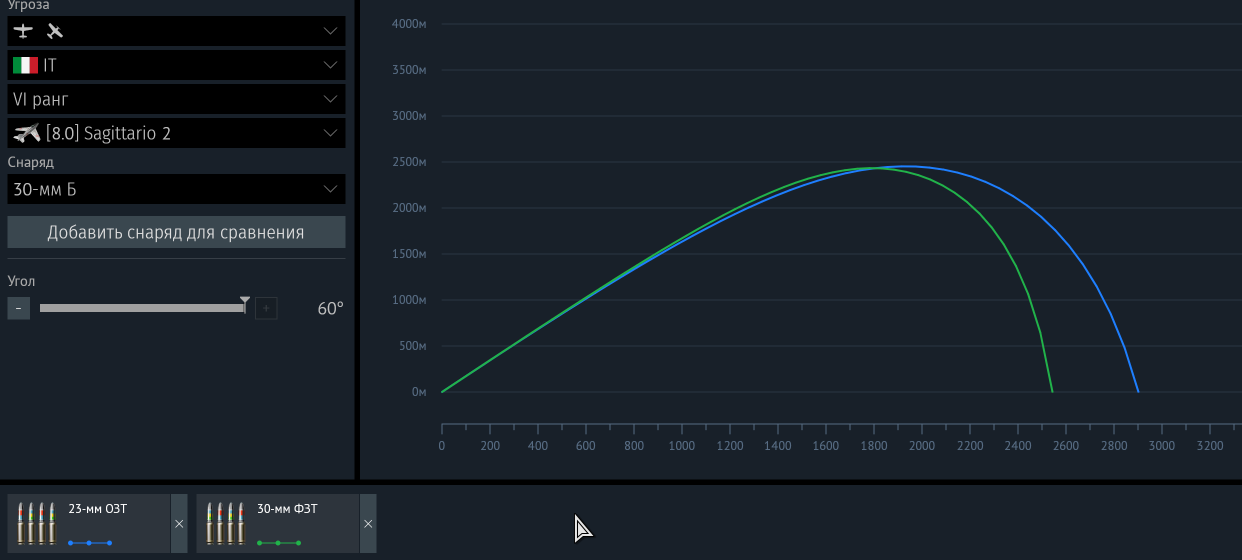Click the Italian flag icon
This screenshot has height=560, width=1242.
tap(25, 65)
